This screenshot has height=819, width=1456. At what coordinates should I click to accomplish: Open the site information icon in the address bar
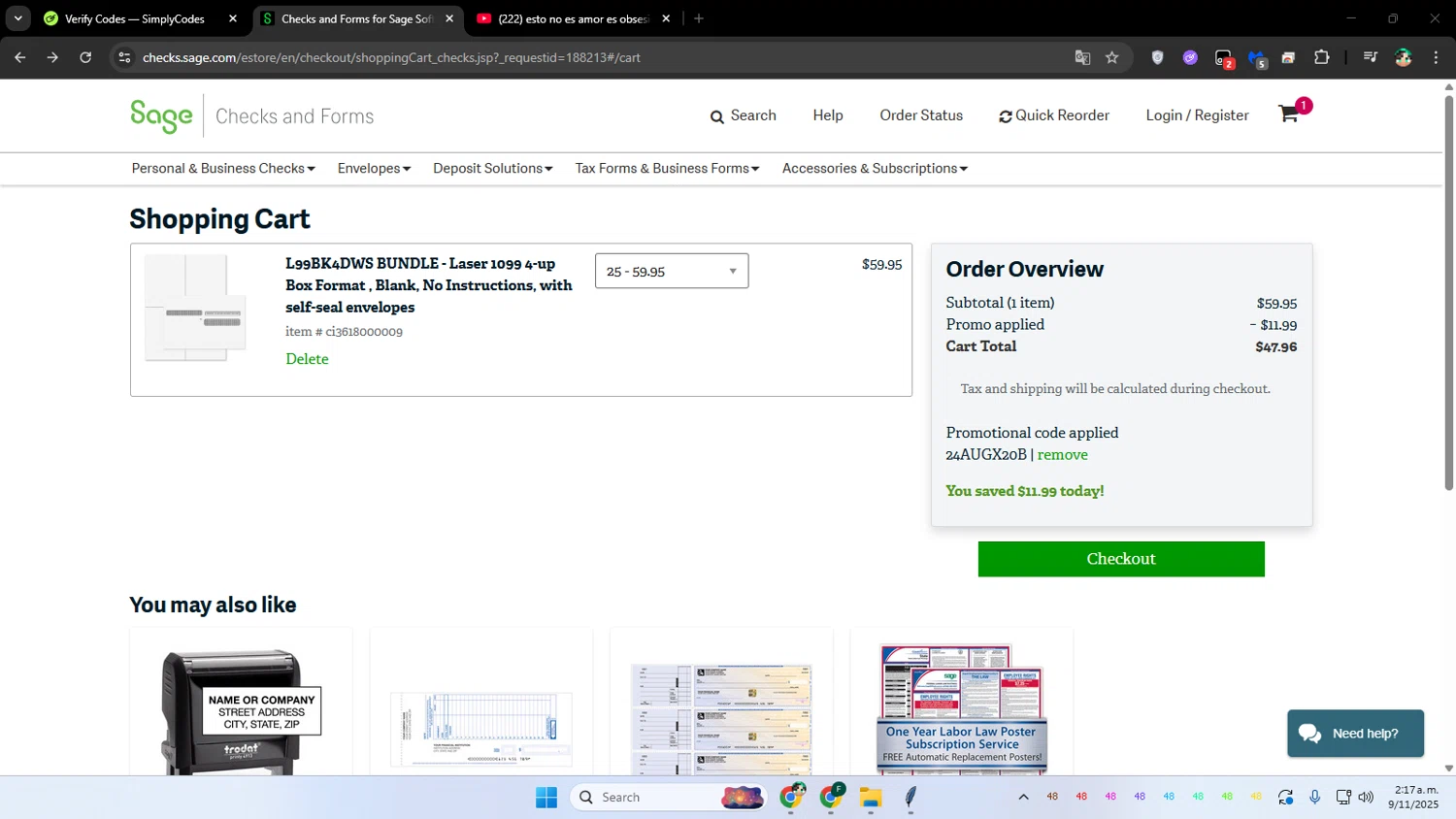point(124,57)
